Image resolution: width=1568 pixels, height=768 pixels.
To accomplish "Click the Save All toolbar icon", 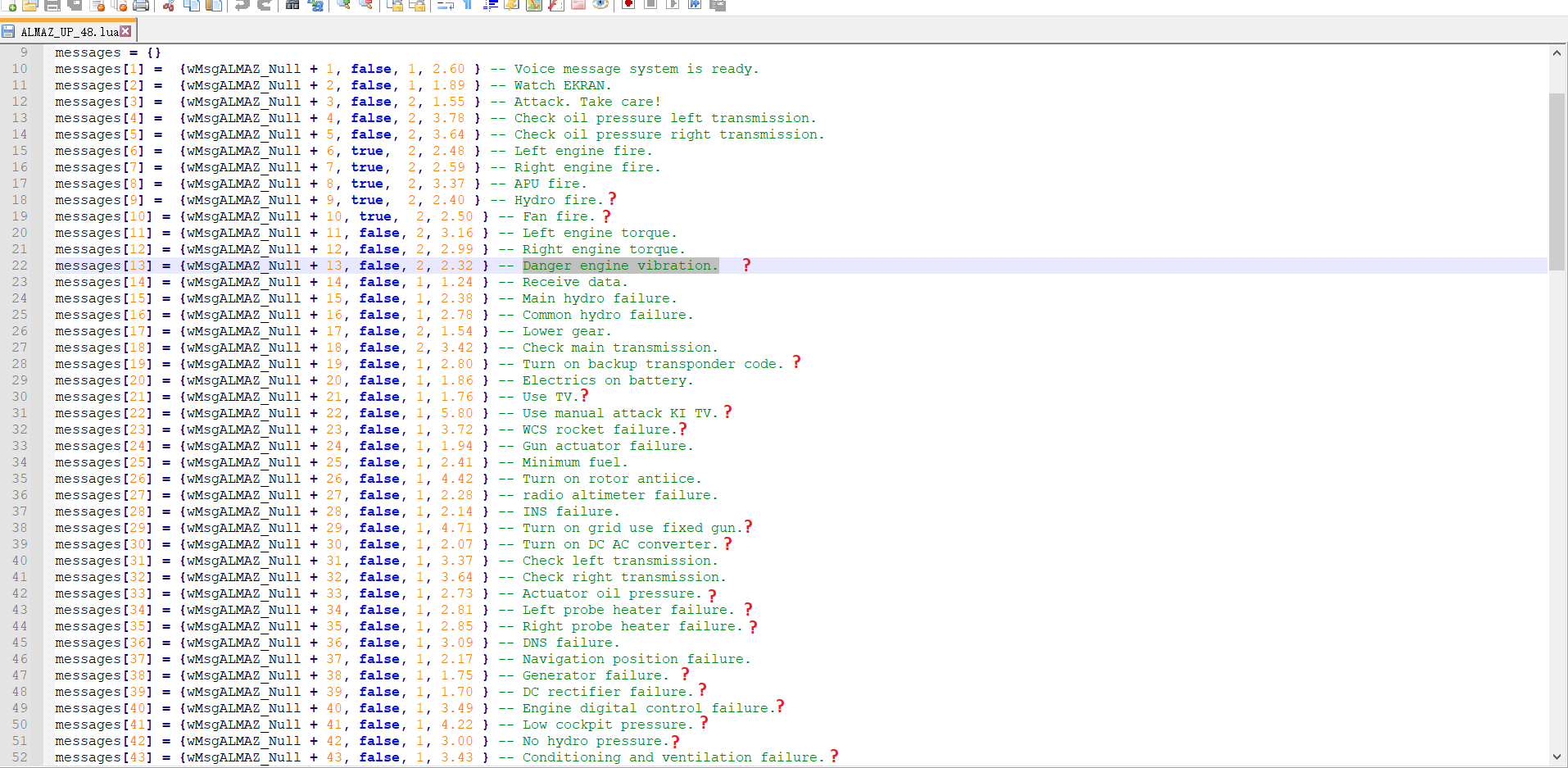I will coord(75,5).
